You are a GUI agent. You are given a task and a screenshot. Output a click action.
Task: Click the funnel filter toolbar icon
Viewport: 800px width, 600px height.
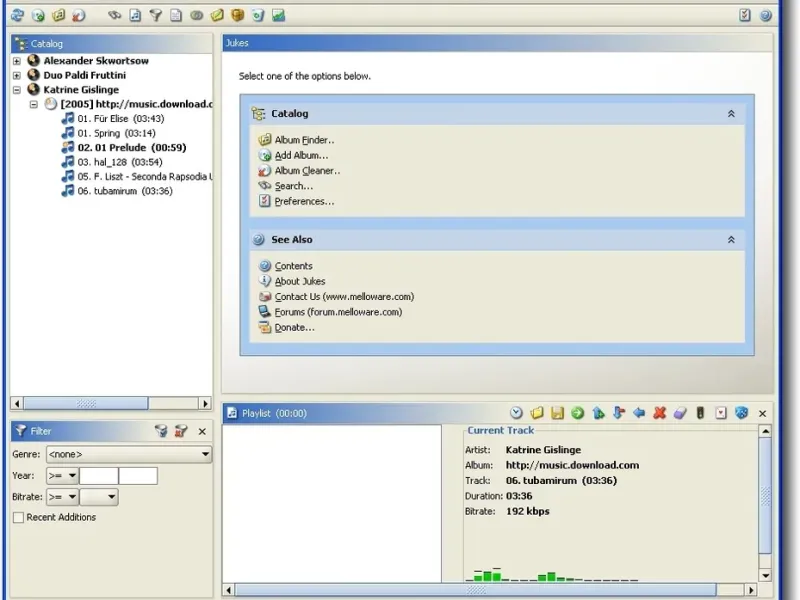[156, 15]
